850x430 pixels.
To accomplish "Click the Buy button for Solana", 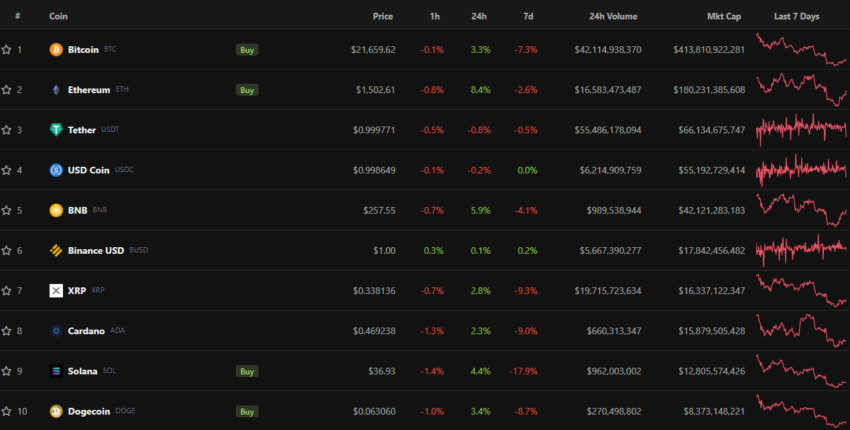I will pos(247,371).
